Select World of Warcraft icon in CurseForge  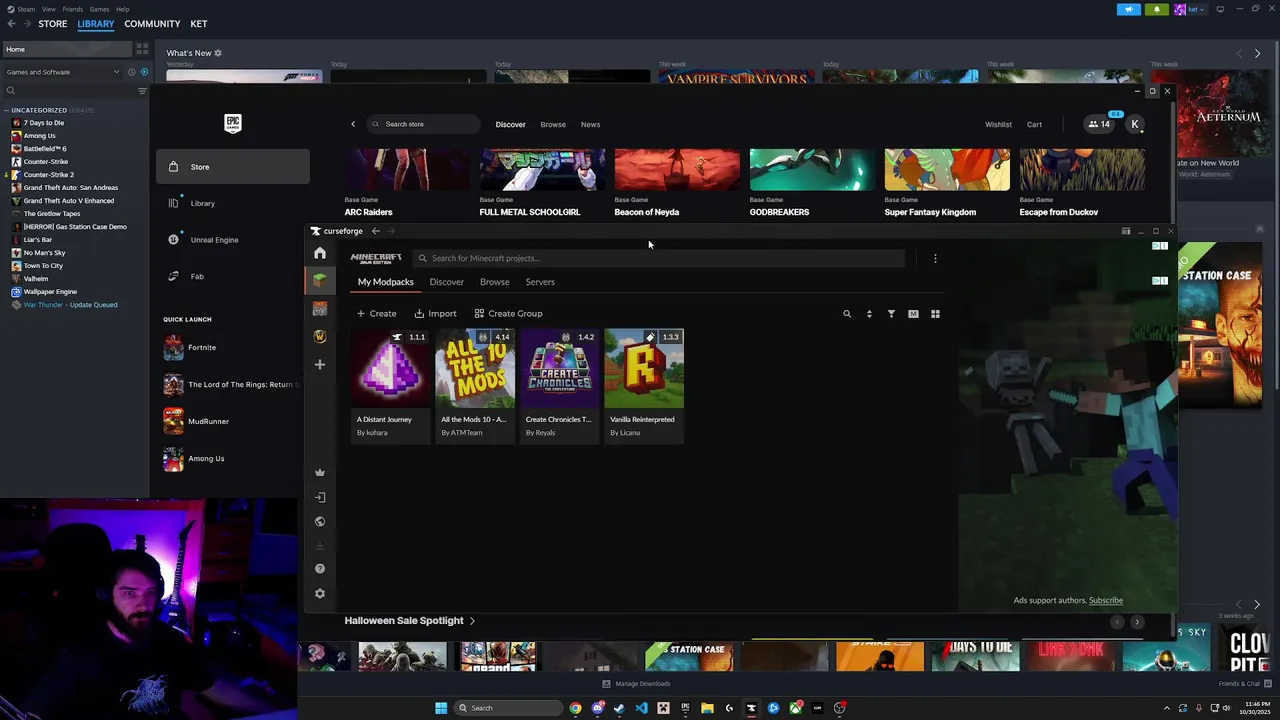pyautogui.click(x=320, y=337)
